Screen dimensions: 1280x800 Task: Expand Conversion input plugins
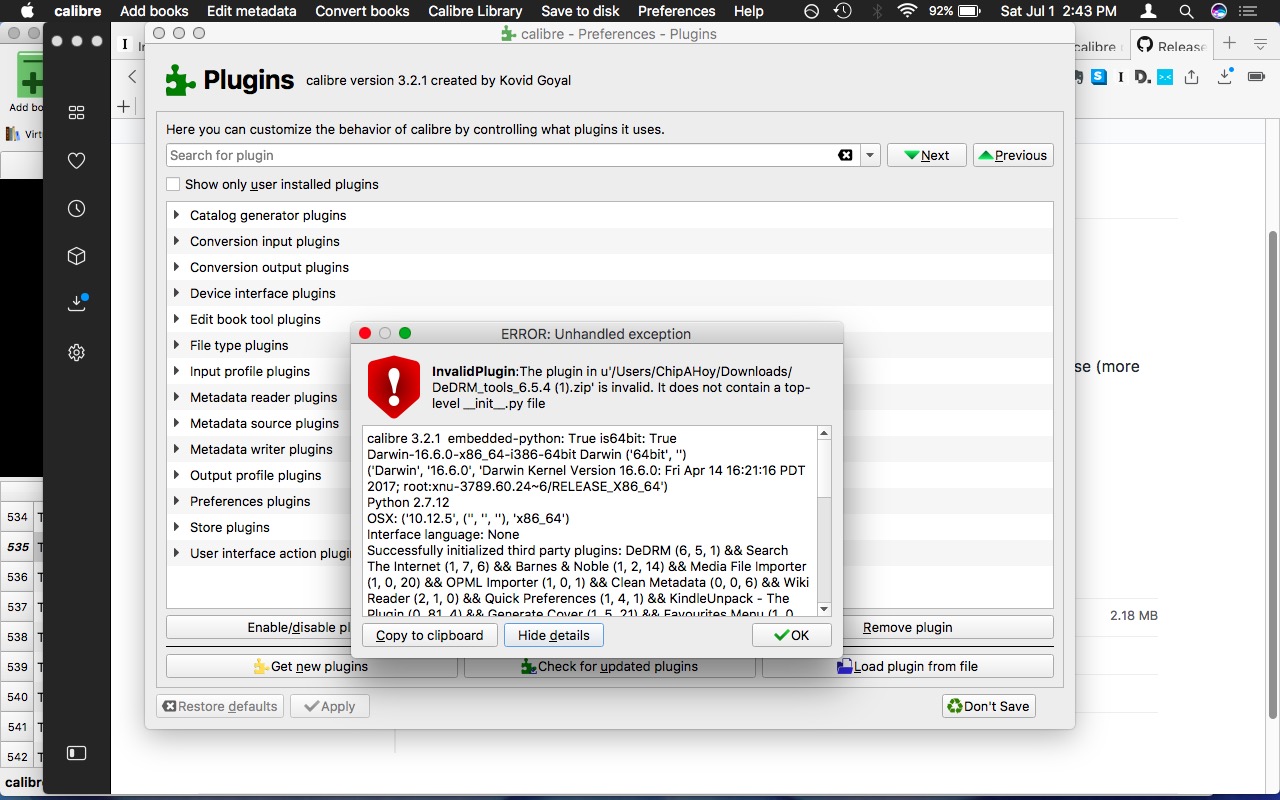point(176,241)
